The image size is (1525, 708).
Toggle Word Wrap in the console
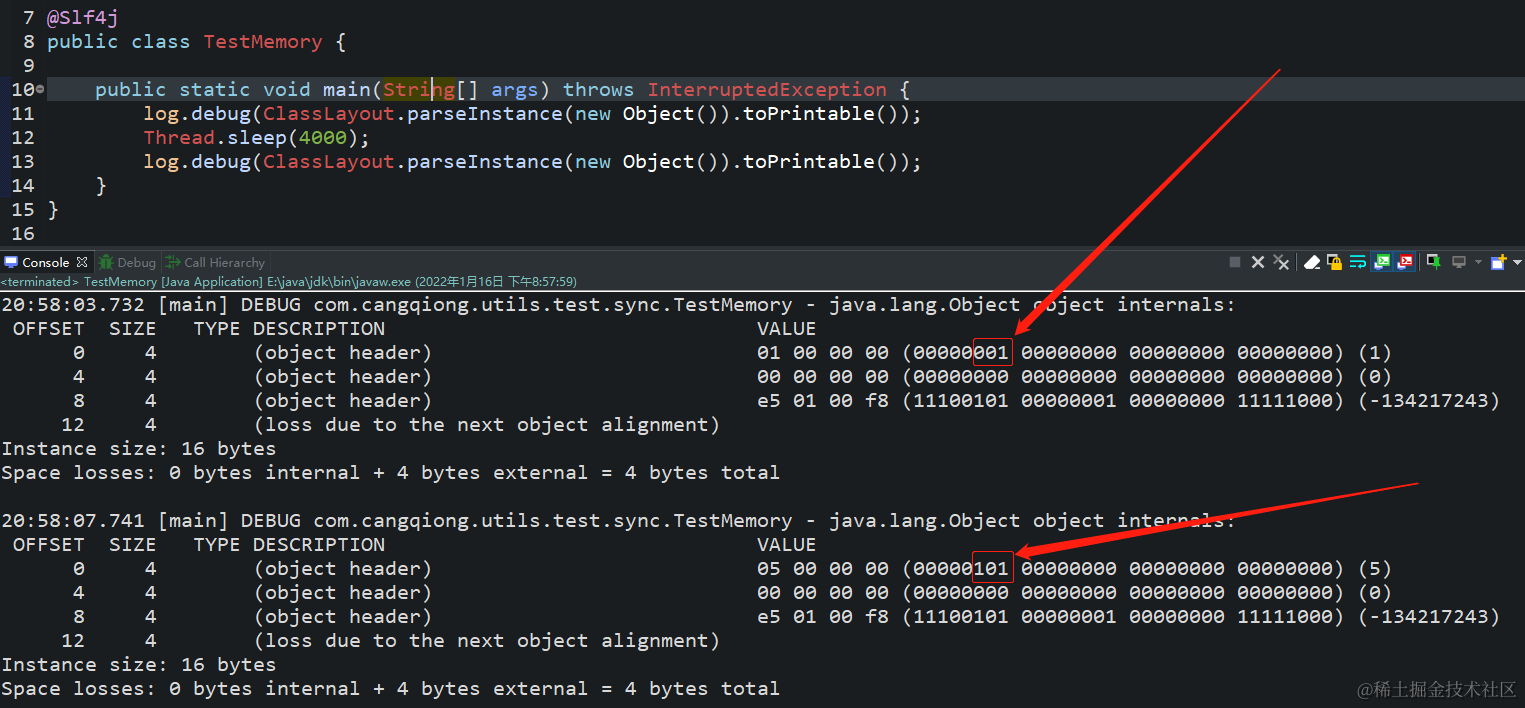[1358, 262]
